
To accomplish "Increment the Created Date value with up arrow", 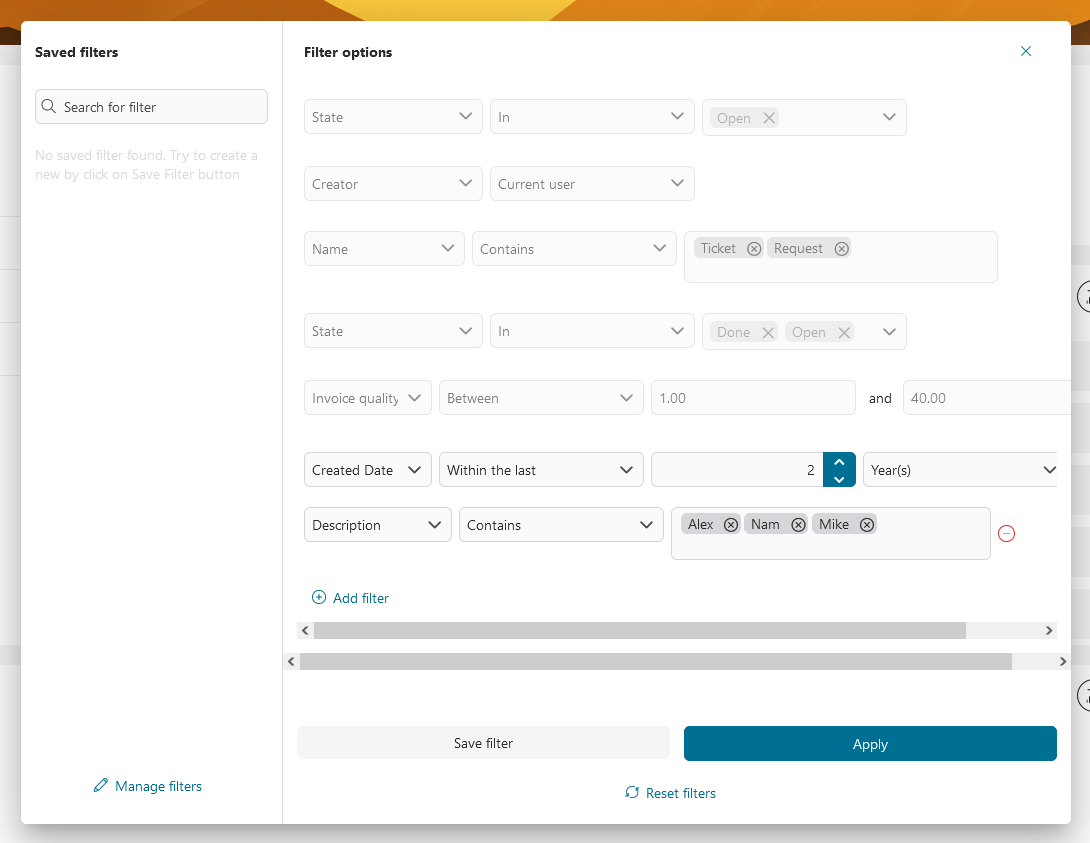I will click(839, 461).
